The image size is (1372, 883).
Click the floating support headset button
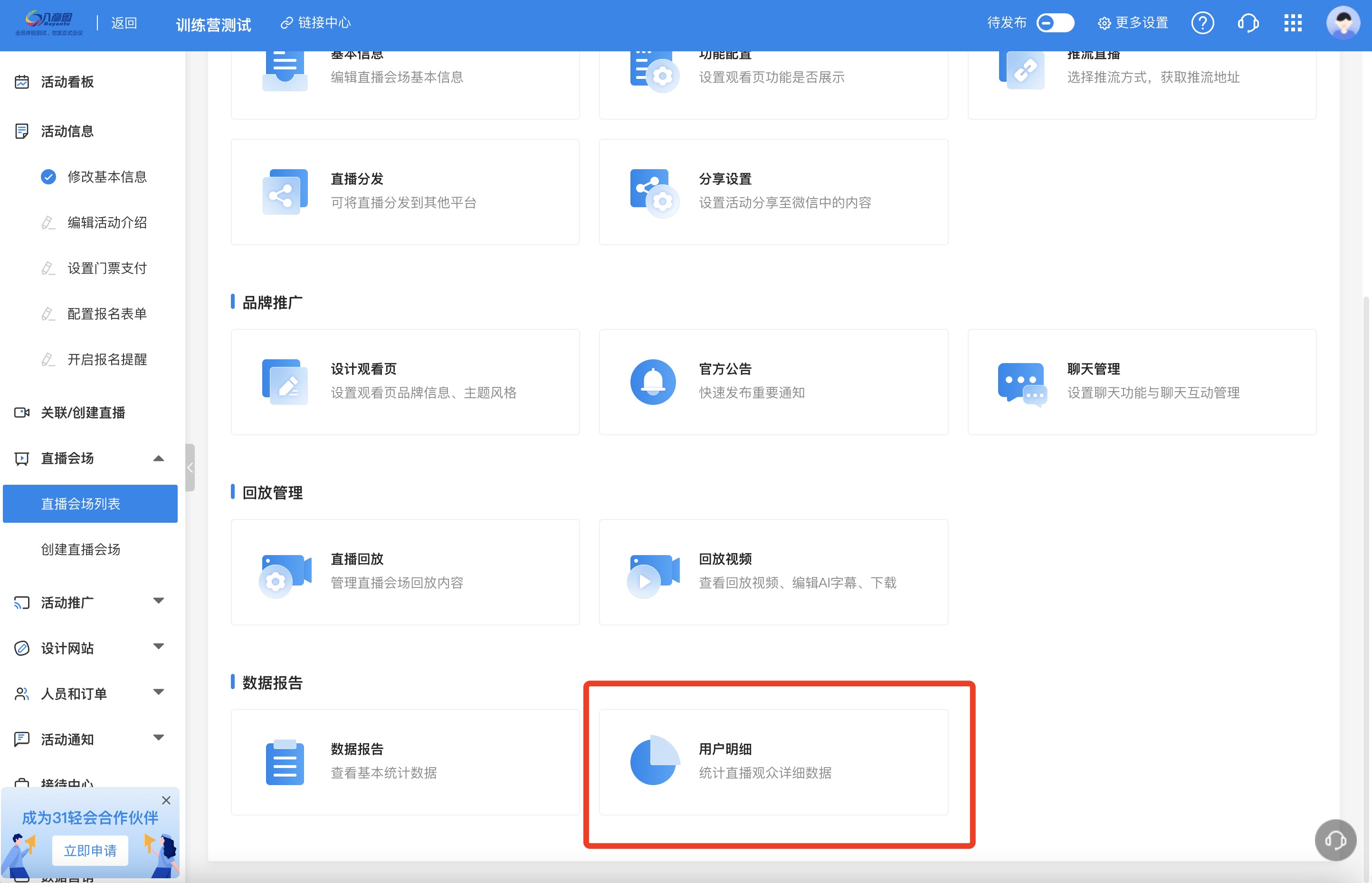click(1335, 840)
